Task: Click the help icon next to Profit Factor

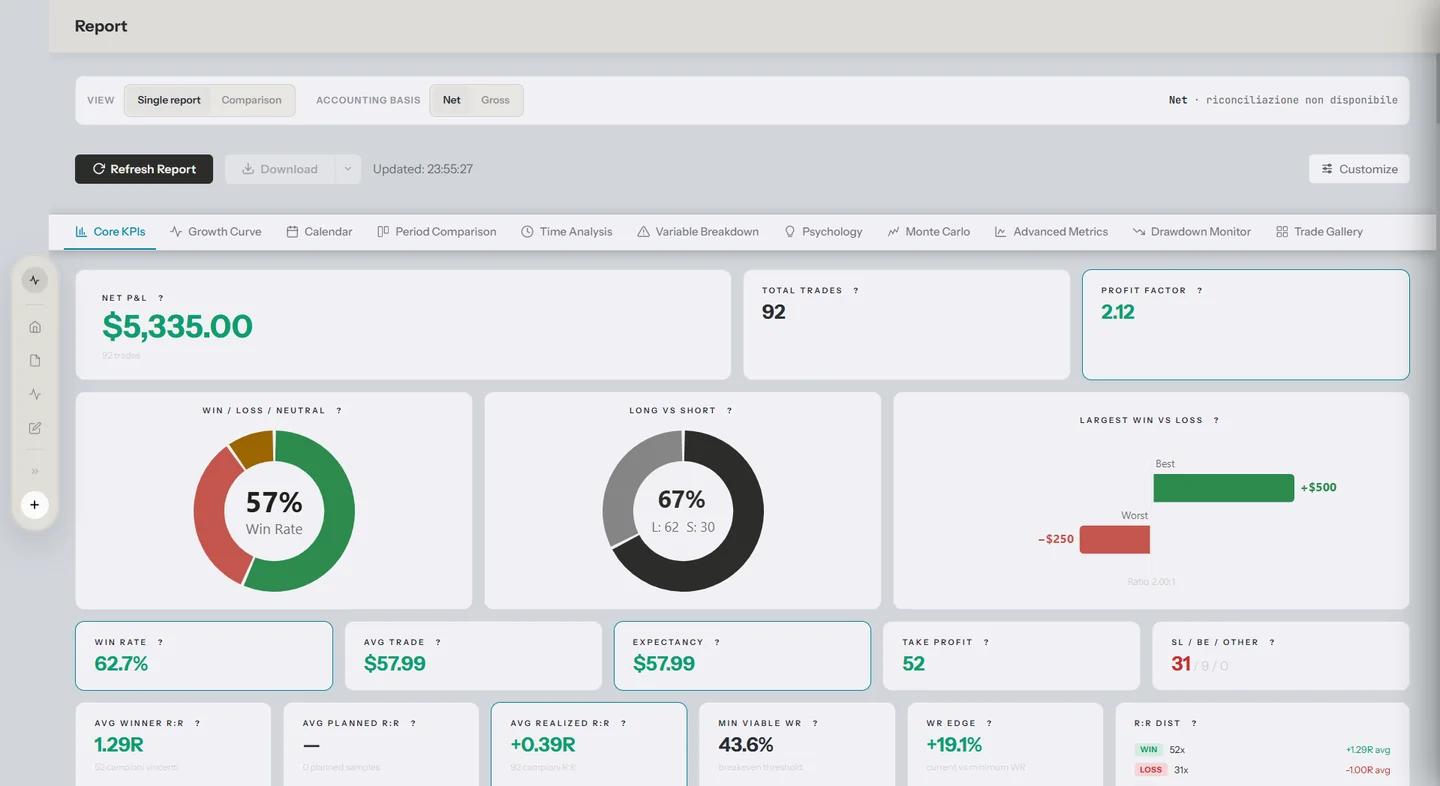Action: coord(1200,291)
